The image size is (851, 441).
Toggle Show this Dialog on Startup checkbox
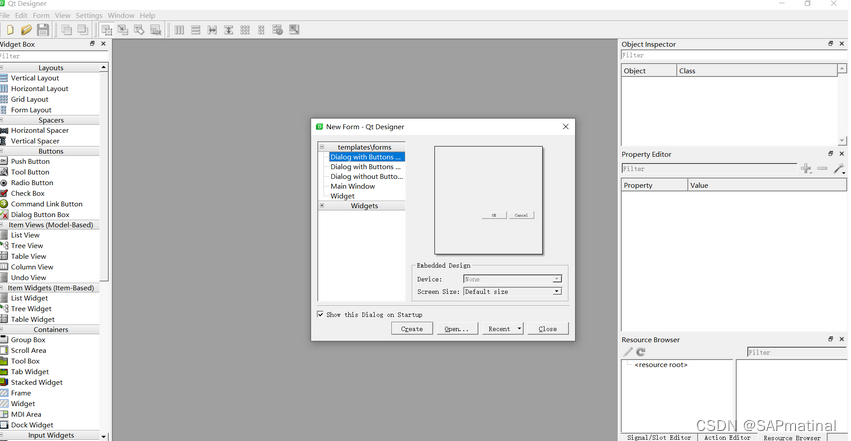[x=320, y=314]
